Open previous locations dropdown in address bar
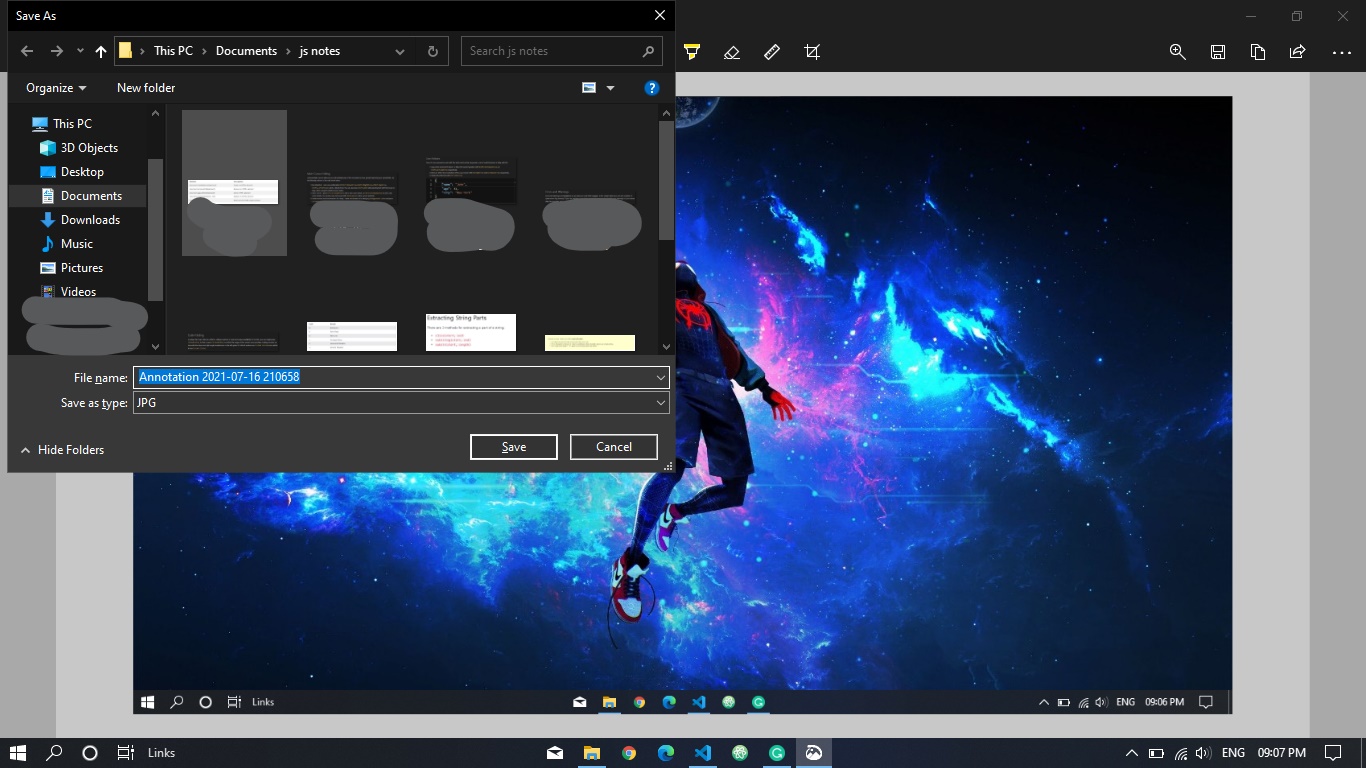Screen dimensions: 1366x768 tap(400, 51)
